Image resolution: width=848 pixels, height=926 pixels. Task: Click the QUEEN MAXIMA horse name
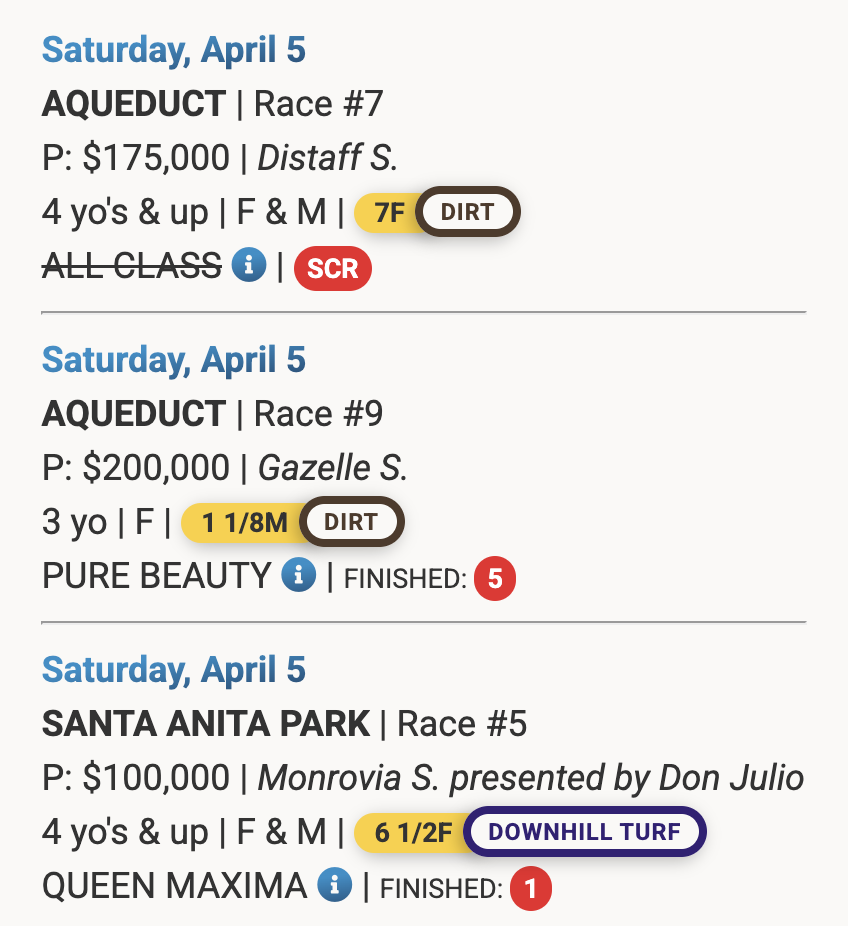[174, 886]
